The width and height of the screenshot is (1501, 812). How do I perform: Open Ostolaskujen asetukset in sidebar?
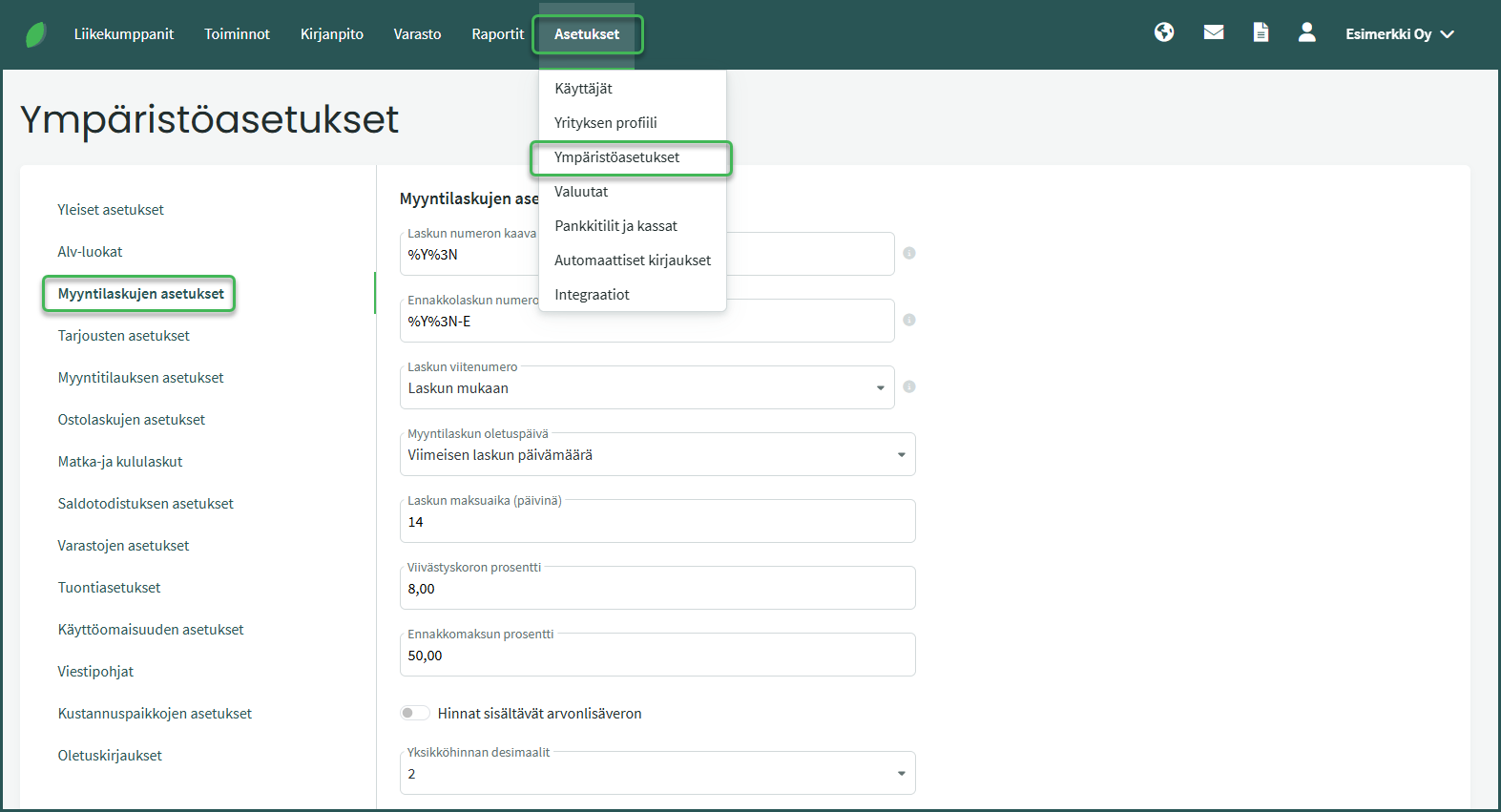click(132, 420)
